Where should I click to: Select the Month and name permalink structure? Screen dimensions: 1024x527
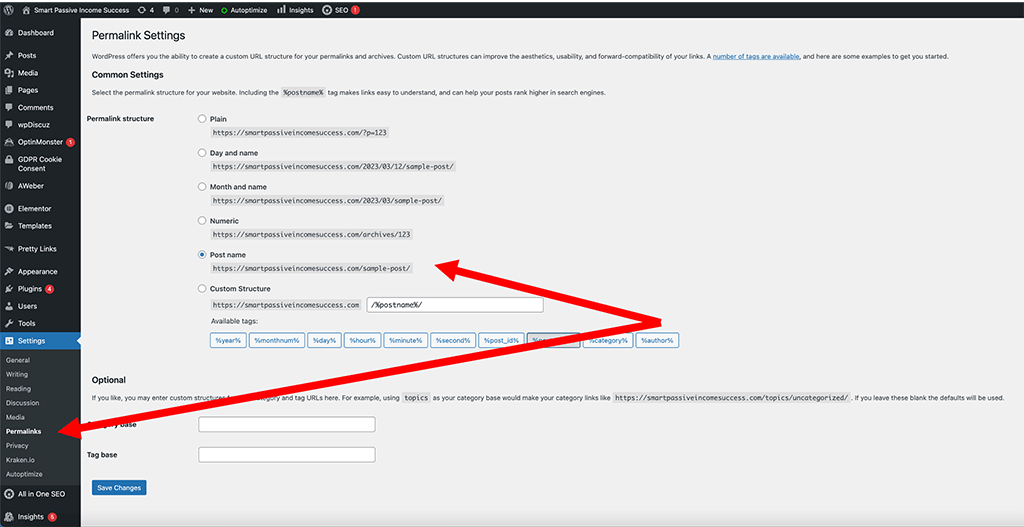click(x=202, y=187)
